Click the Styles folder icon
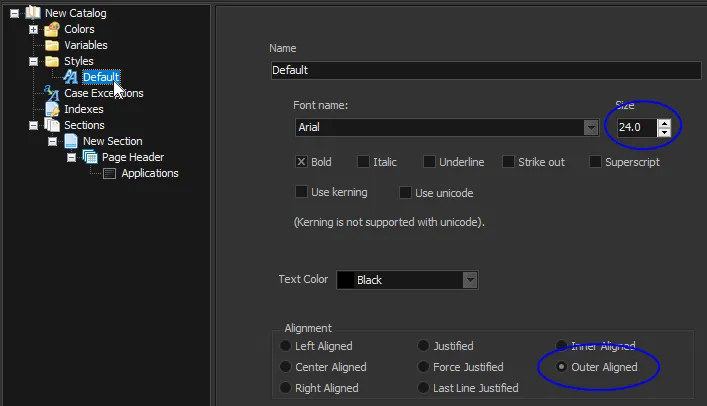This screenshot has height=406, width=707. click(52, 61)
